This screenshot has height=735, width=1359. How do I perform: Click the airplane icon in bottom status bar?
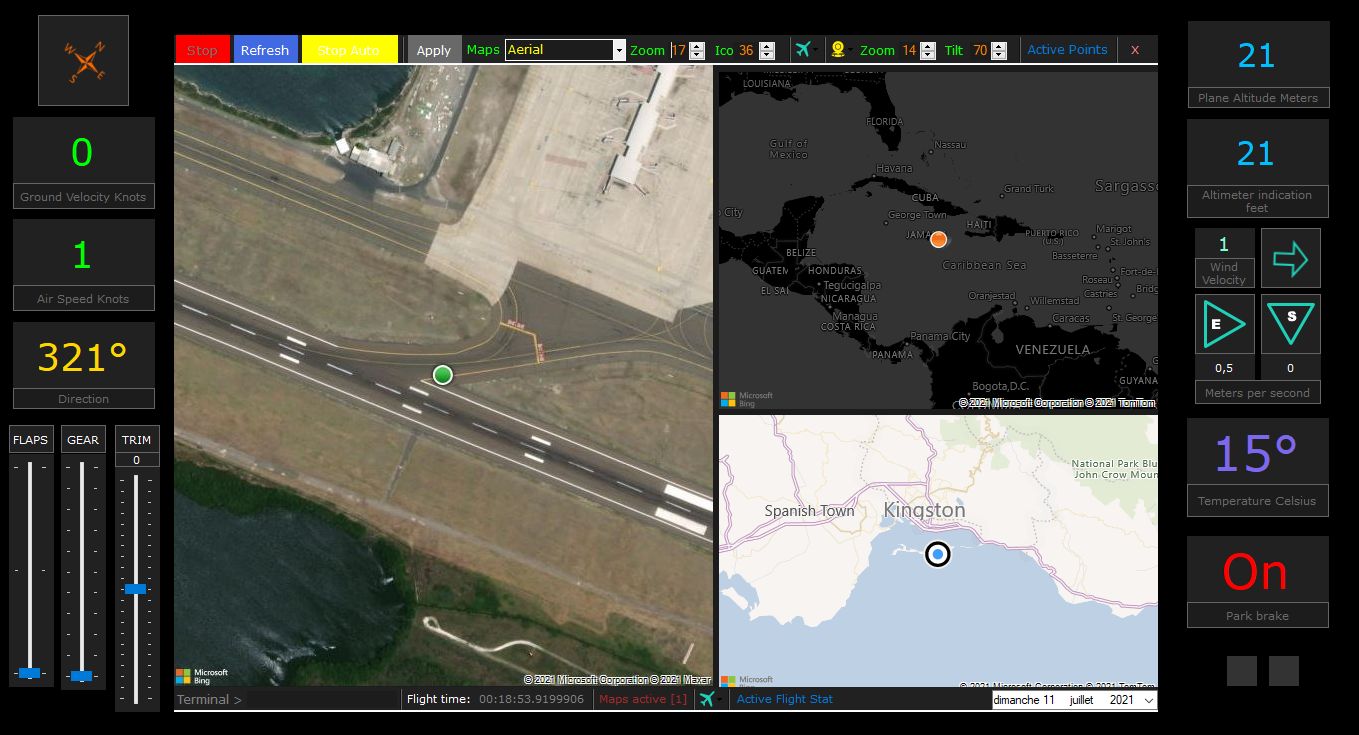[x=706, y=699]
